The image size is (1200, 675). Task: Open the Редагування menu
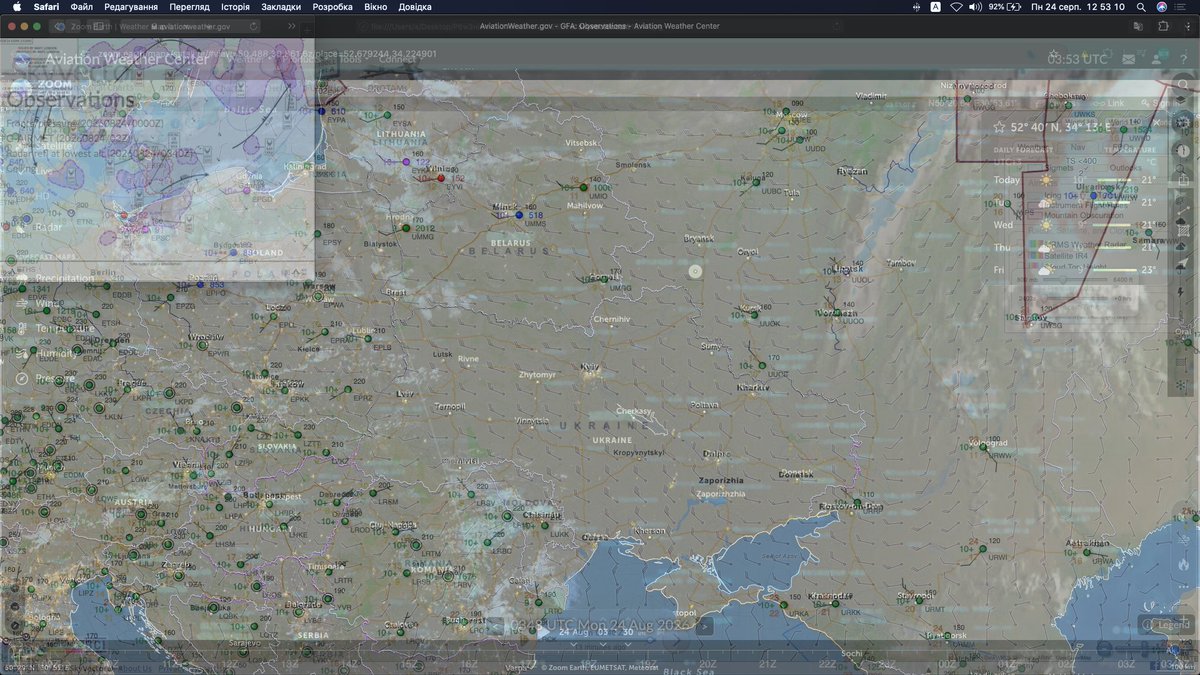tap(131, 6)
